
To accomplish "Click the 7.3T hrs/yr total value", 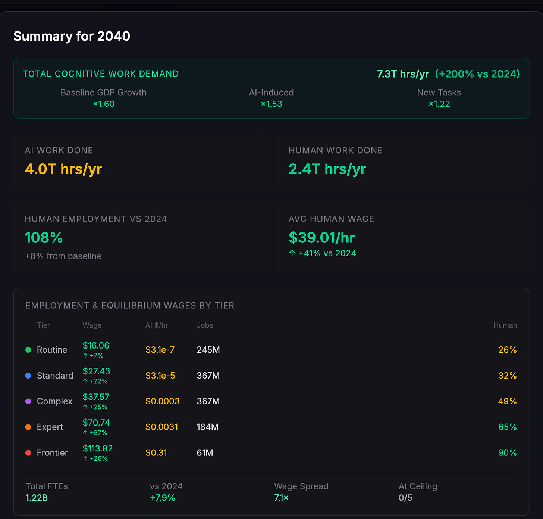I will click(x=402, y=74).
